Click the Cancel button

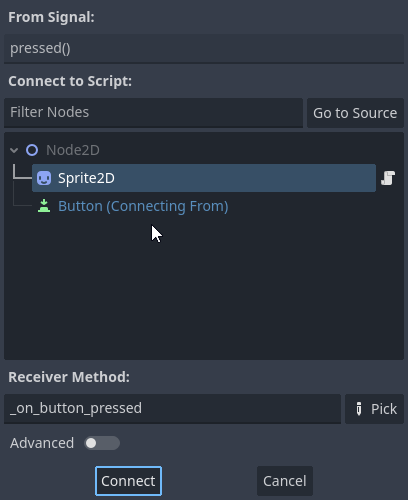tap(285, 481)
